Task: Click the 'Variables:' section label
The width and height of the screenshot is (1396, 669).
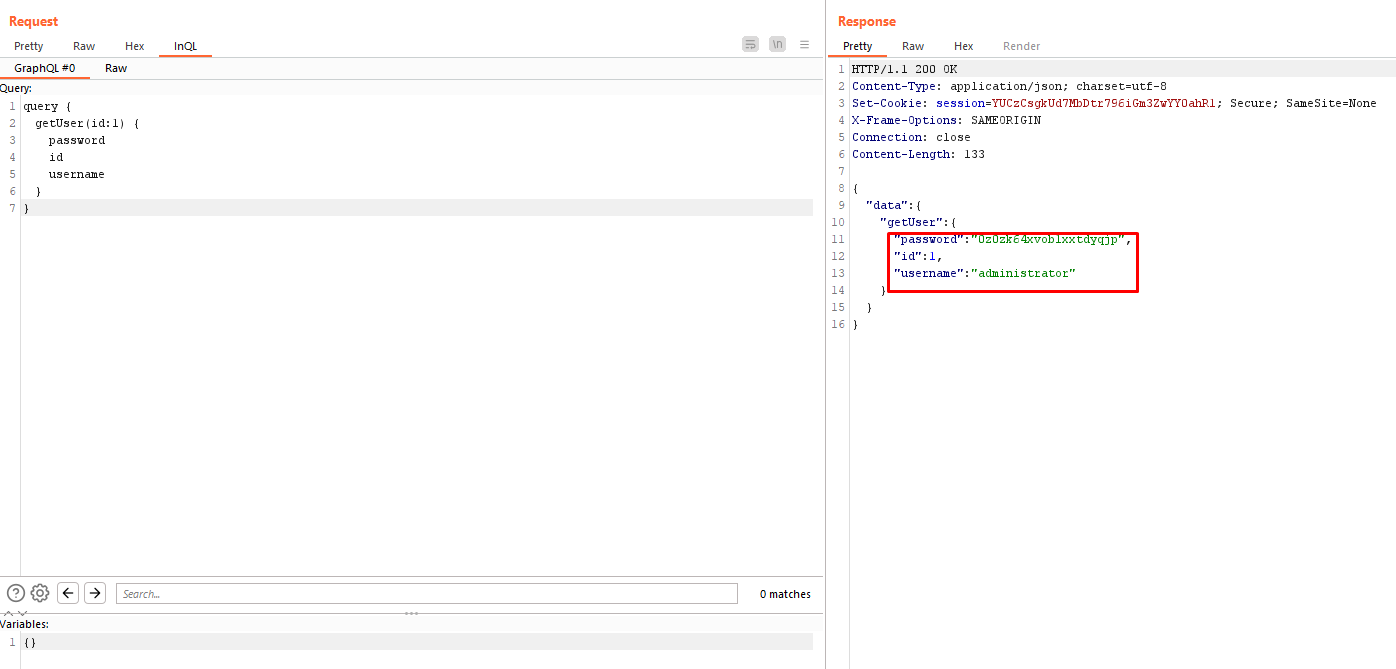Action: pos(24,624)
